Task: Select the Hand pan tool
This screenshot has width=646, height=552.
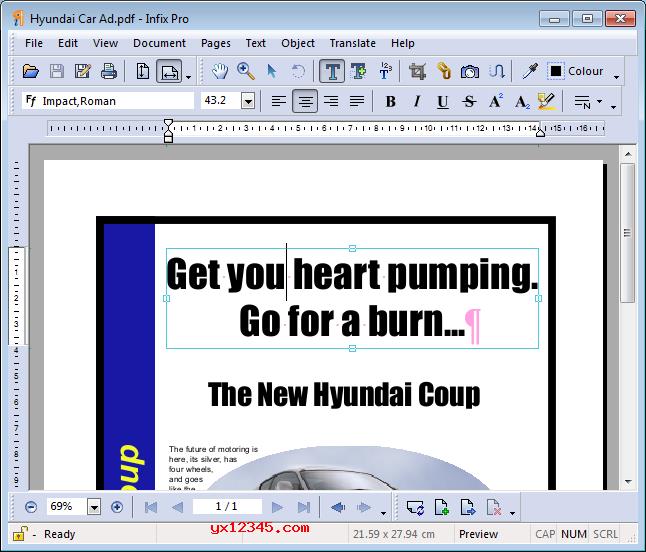Action: [220, 71]
